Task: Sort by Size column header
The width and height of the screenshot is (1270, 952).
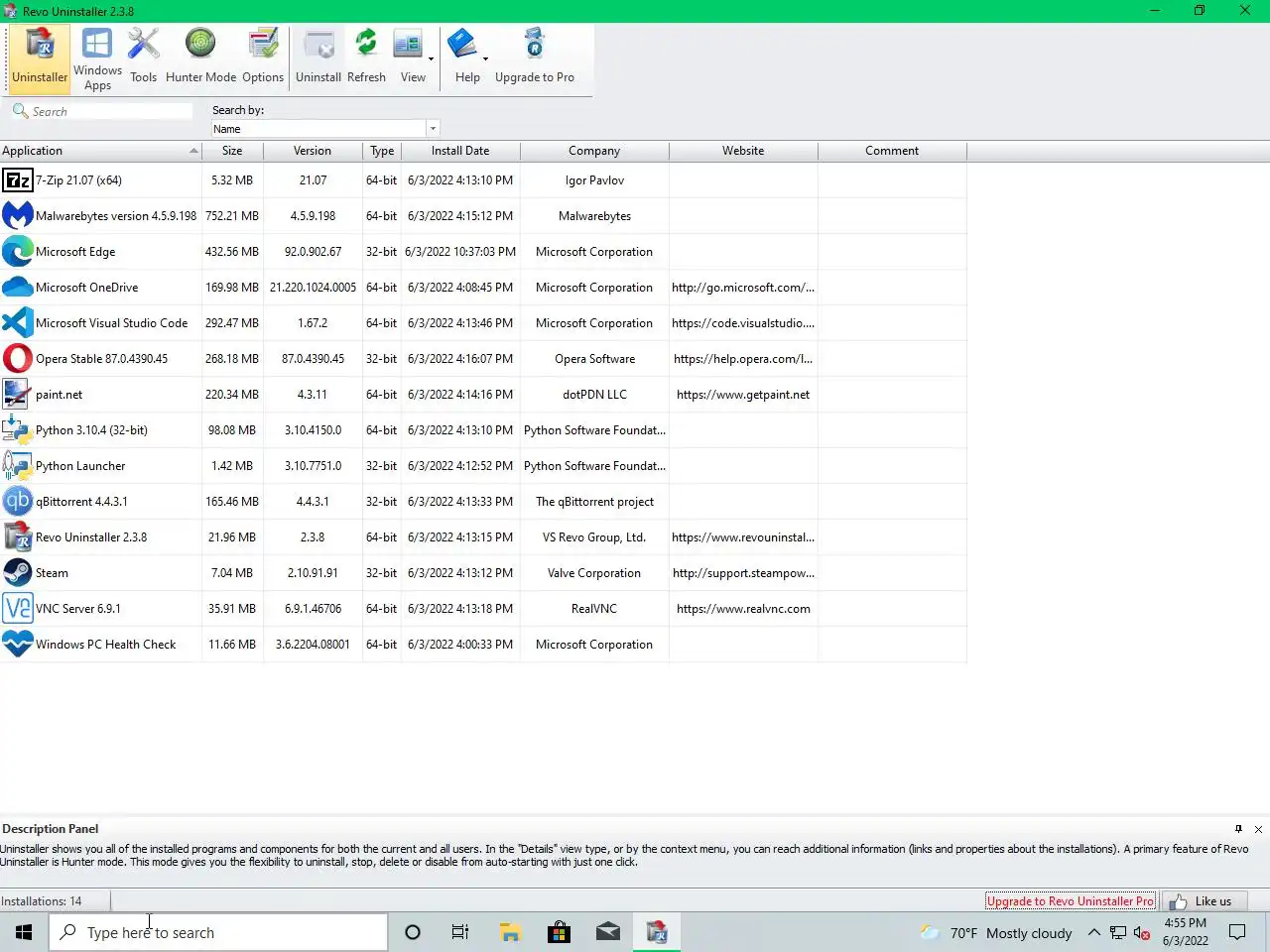Action: click(x=232, y=151)
